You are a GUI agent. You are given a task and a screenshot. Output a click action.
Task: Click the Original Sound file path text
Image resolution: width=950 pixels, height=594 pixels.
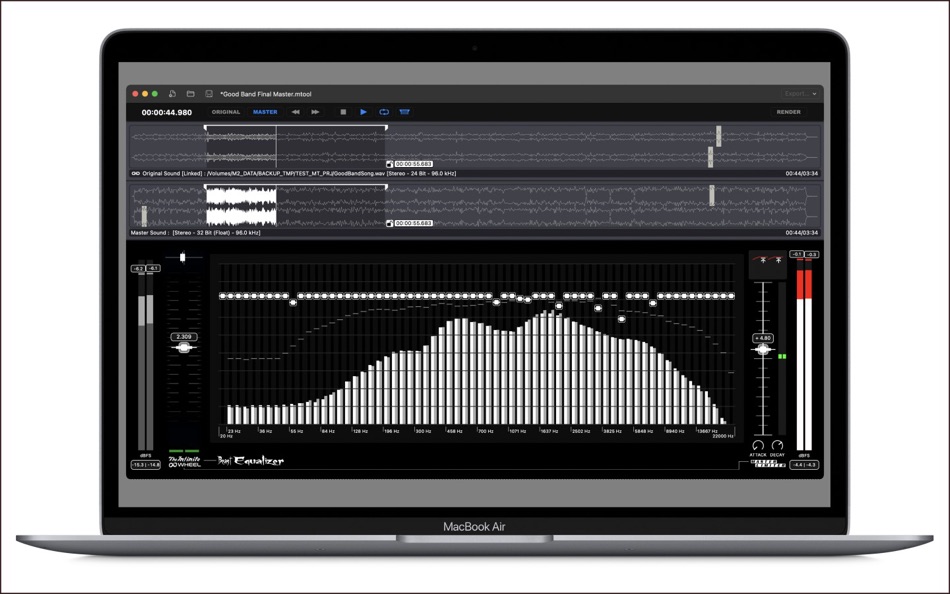point(299,173)
